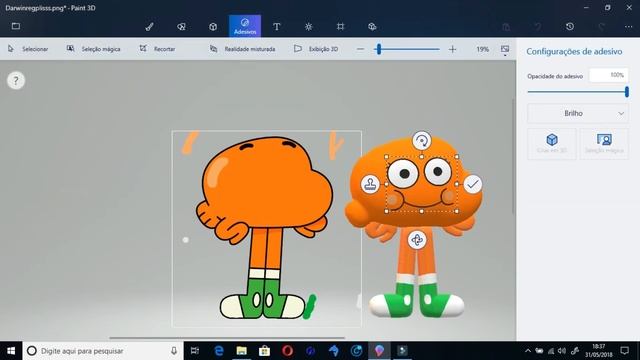Switch to the Paint 3D taskbar icon
Image resolution: width=640 pixels, height=360 pixels.
(379, 351)
